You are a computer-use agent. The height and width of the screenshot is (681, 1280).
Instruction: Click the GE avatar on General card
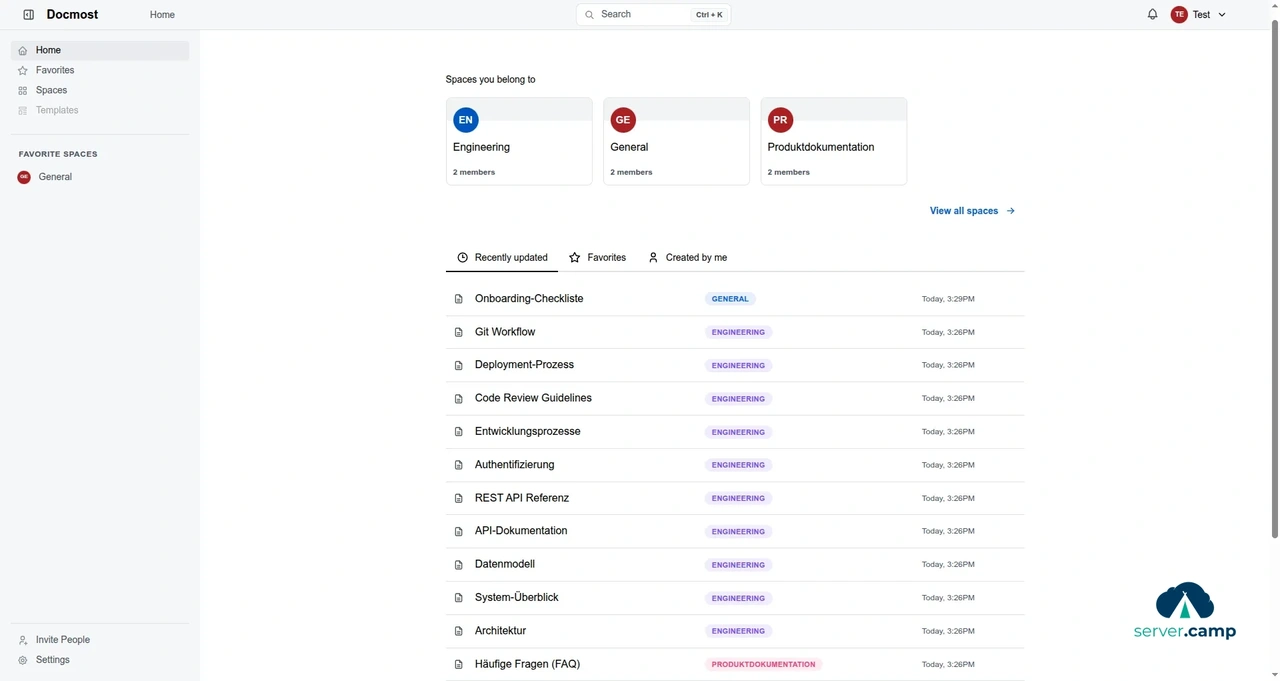[x=623, y=120]
